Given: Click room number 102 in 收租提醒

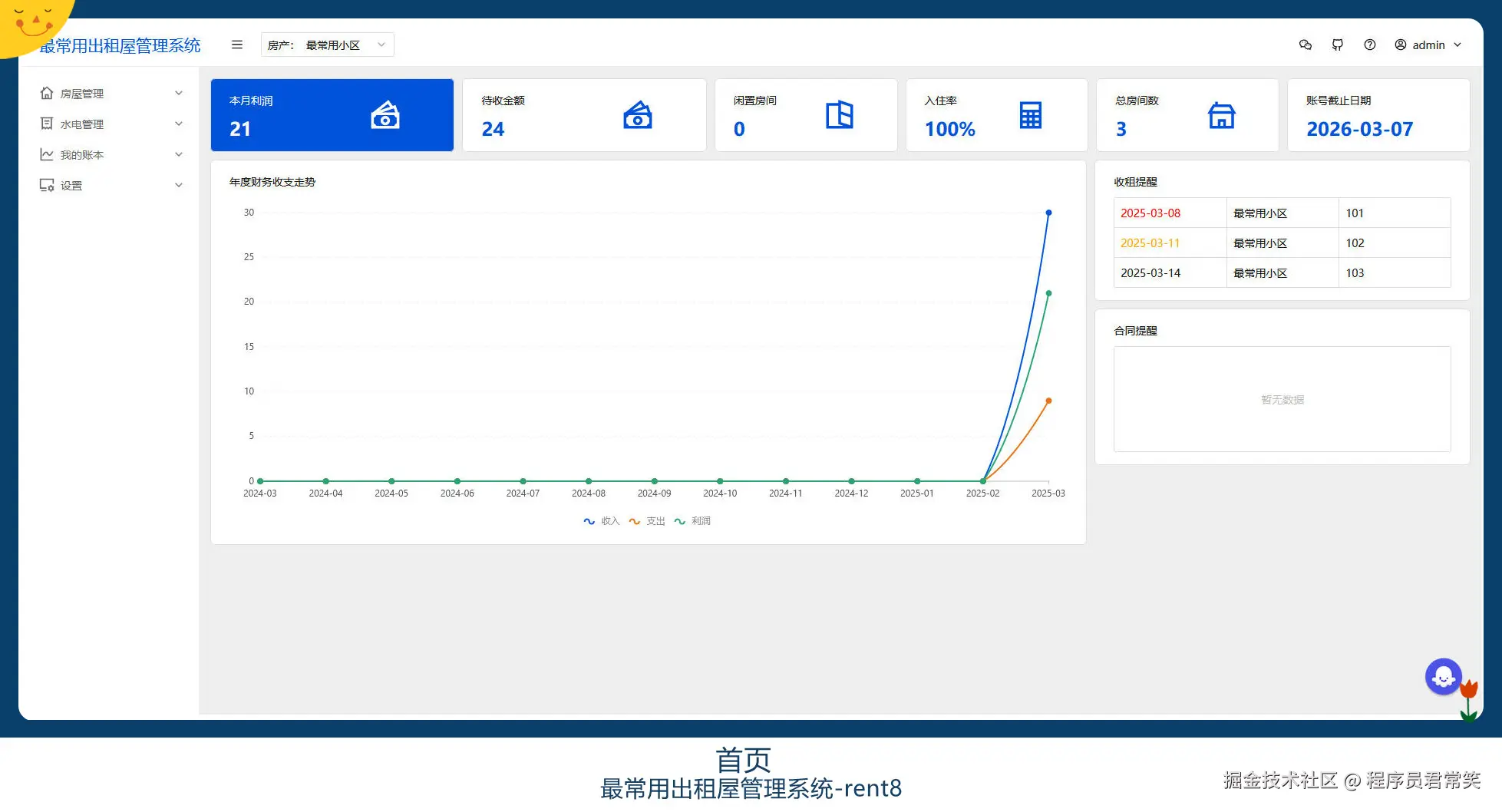Looking at the screenshot, I should (x=1355, y=243).
